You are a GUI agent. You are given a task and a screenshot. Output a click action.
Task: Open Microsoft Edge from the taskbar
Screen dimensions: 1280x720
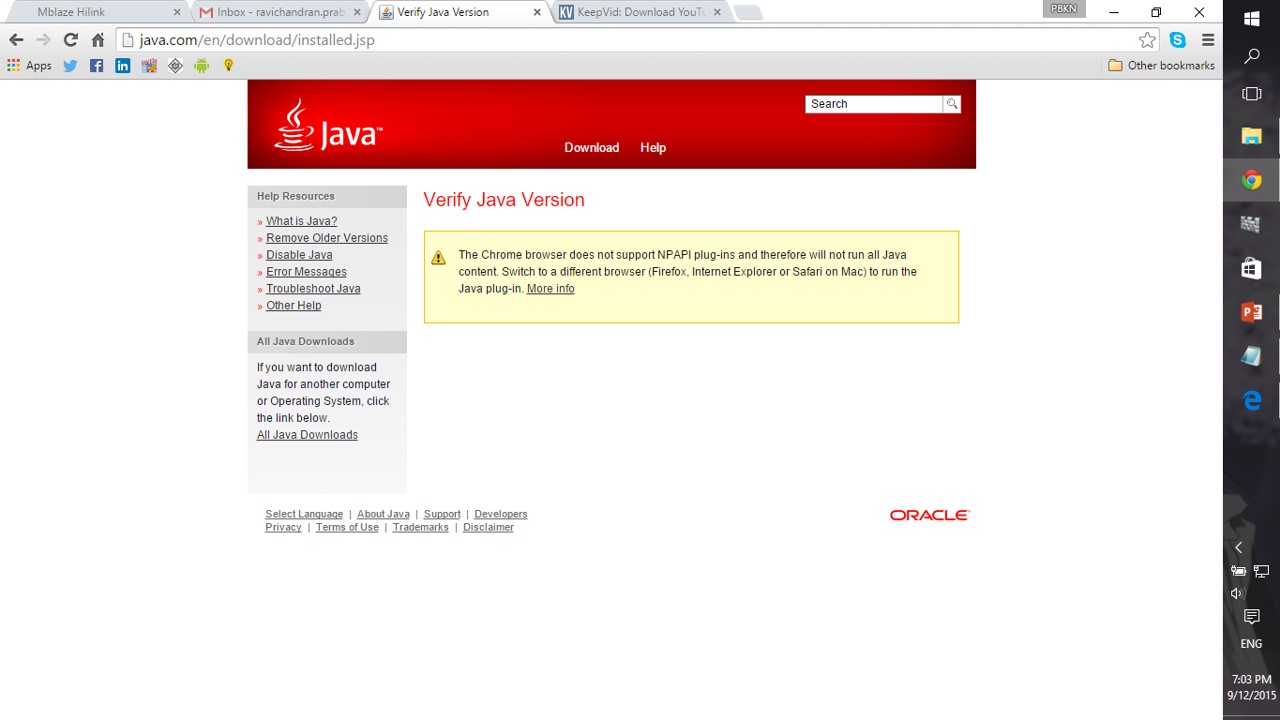1251,400
